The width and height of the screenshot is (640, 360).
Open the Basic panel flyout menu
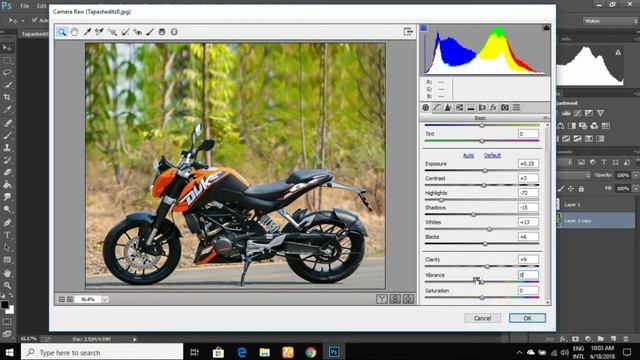tap(546, 118)
